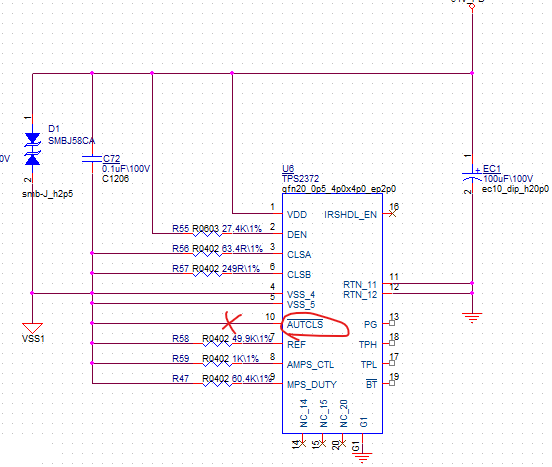Select resistor R57 zigzag symbol
Image resolution: width=552 pixels, height=467 pixels.
tap(207, 273)
